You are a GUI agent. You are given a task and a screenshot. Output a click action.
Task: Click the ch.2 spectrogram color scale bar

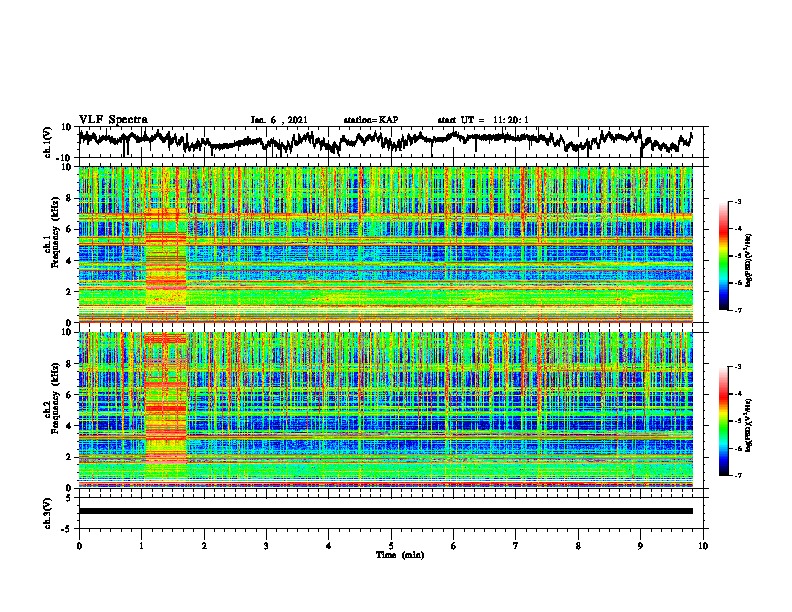pos(724,421)
